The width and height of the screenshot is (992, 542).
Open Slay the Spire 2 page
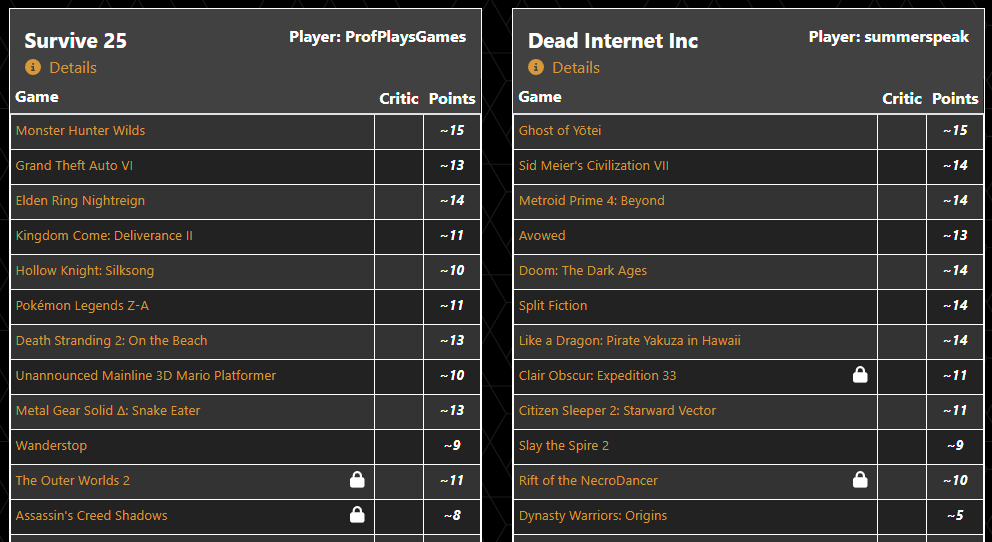pos(564,446)
